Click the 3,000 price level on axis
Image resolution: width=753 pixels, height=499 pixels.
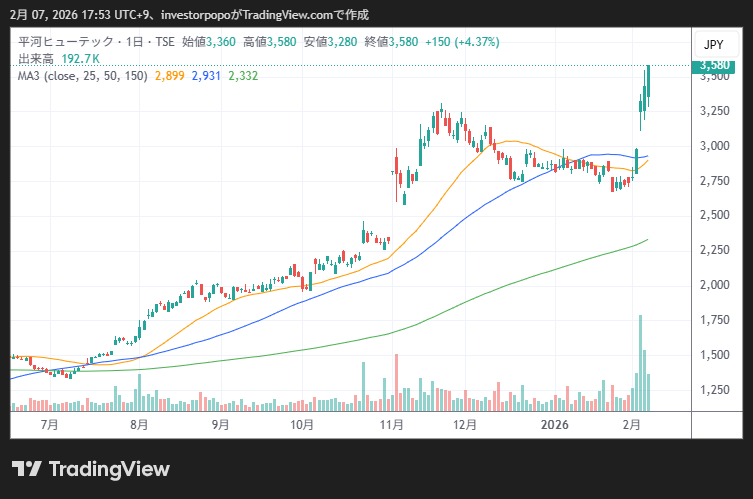coord(714,146)
